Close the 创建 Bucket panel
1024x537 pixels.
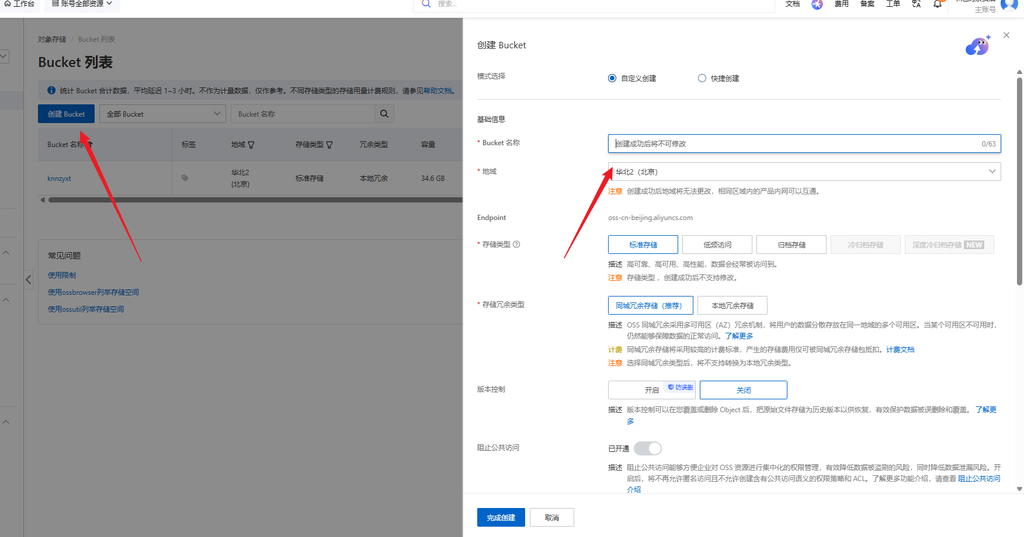point(1006,35)
